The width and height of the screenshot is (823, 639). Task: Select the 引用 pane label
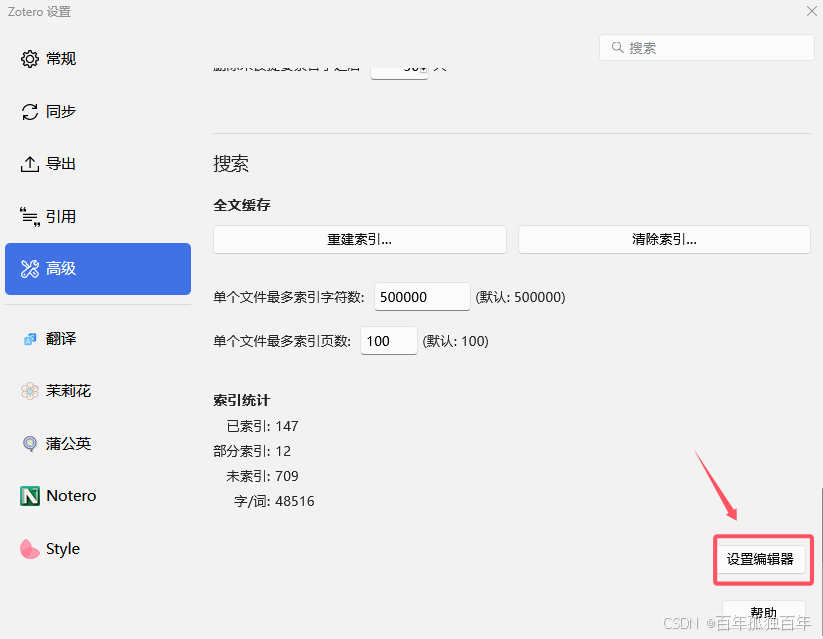click(x=61, y=217)
